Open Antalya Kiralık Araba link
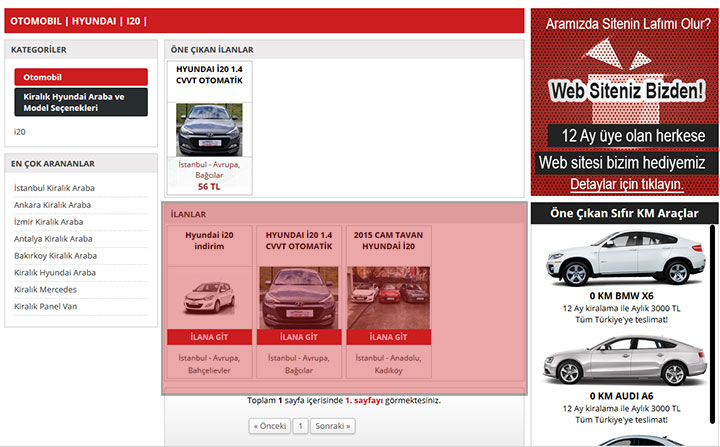Image resolution: width=720 pixels, height=447 pixels. pyautogui.click(x=53, y=239)
